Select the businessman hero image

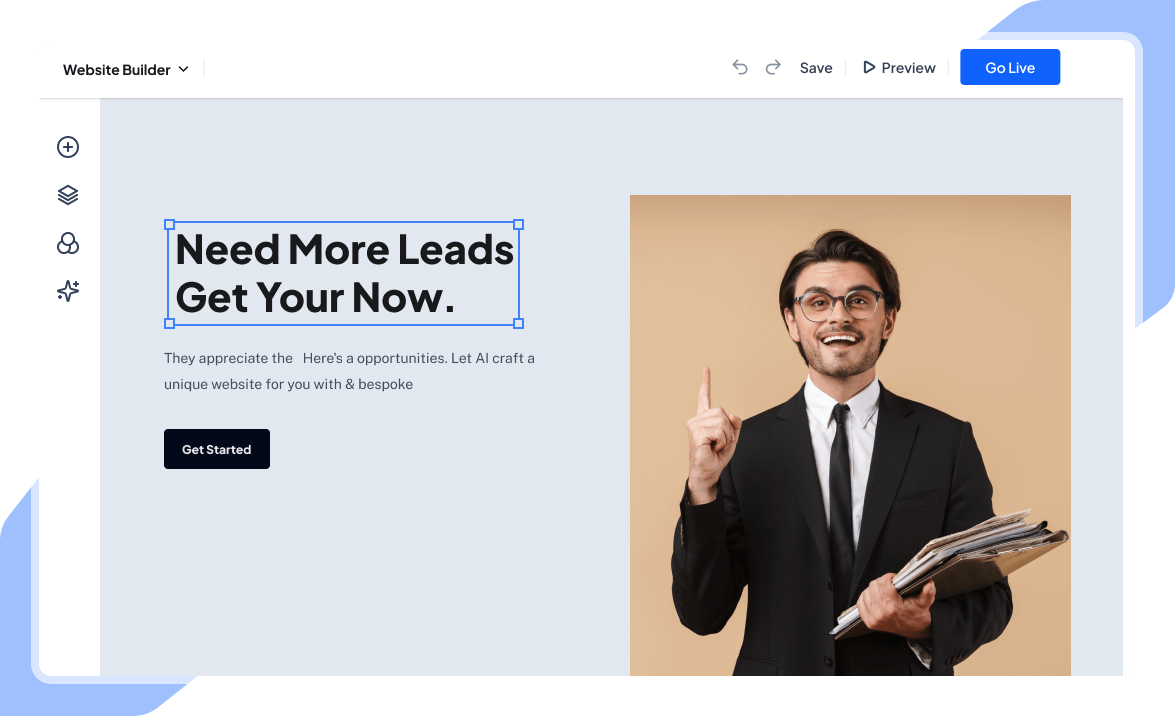click(850, 435)
